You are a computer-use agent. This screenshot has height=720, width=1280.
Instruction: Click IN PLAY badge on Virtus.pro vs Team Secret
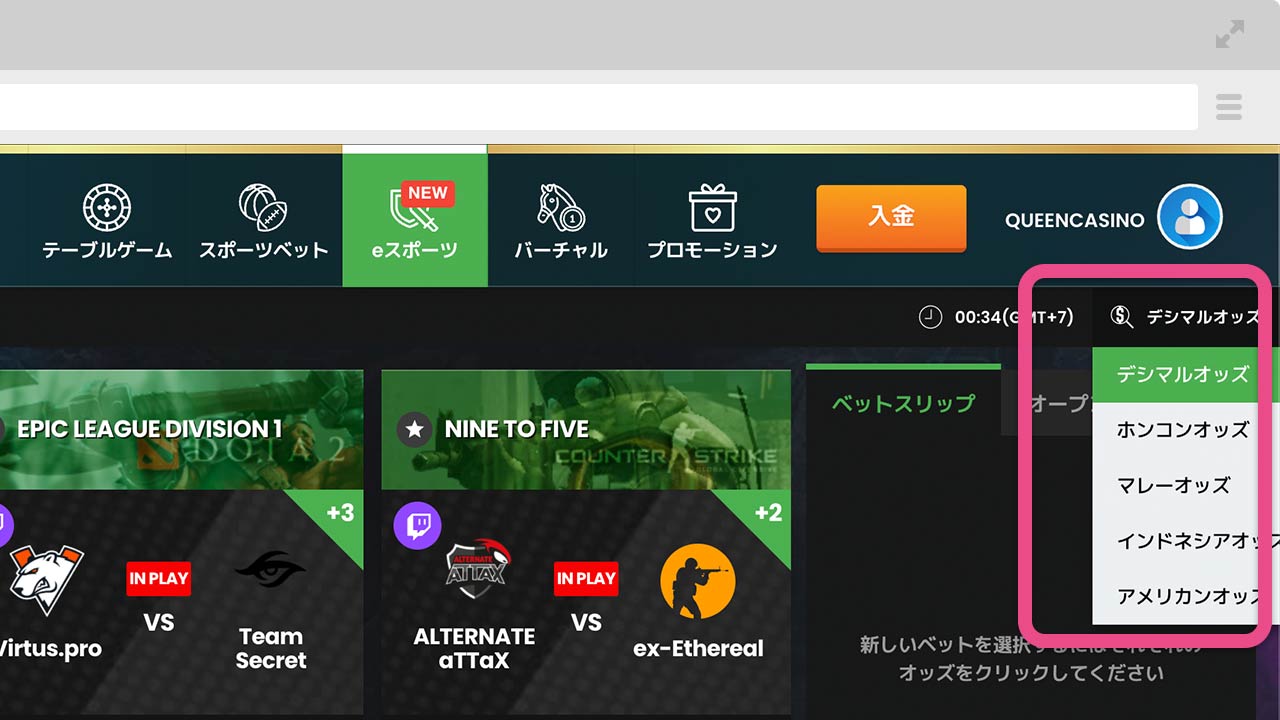[x=158, y=579]
